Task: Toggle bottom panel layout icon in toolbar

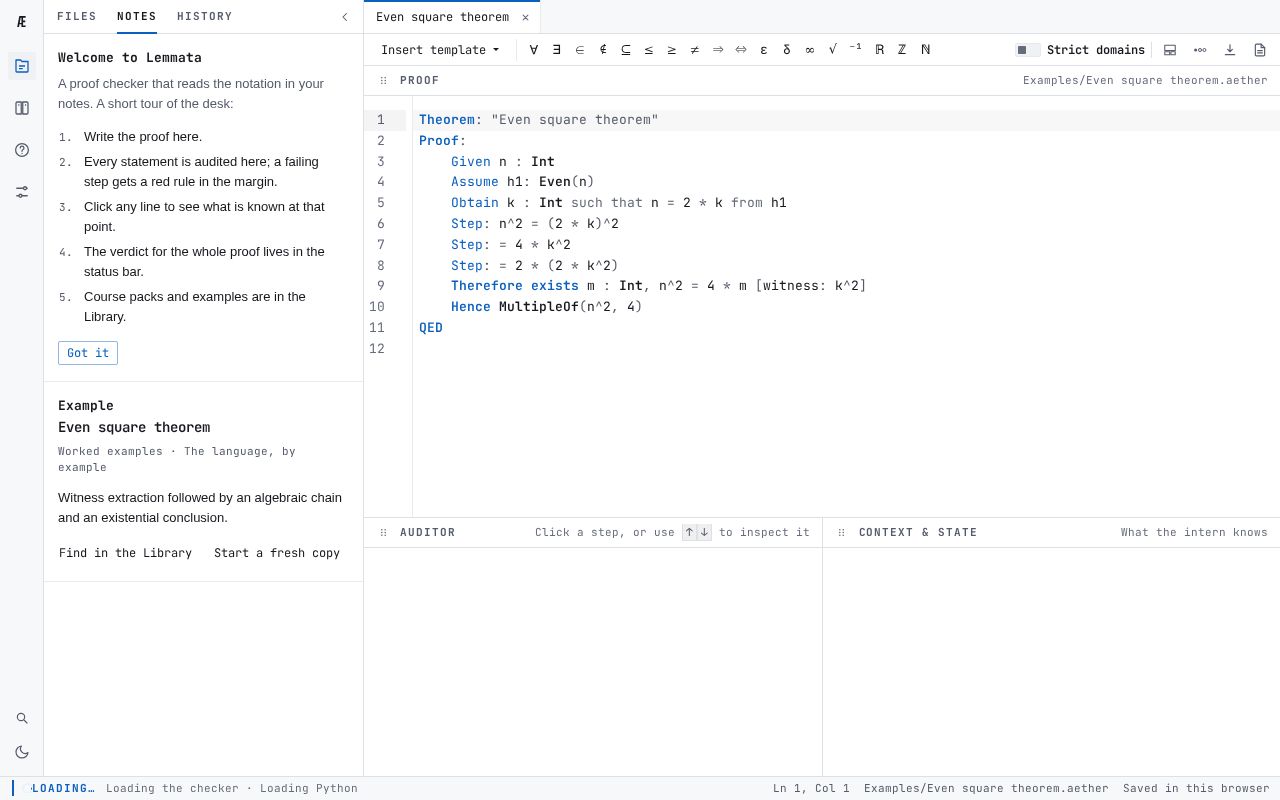Action: click(x=1170, y=50)
